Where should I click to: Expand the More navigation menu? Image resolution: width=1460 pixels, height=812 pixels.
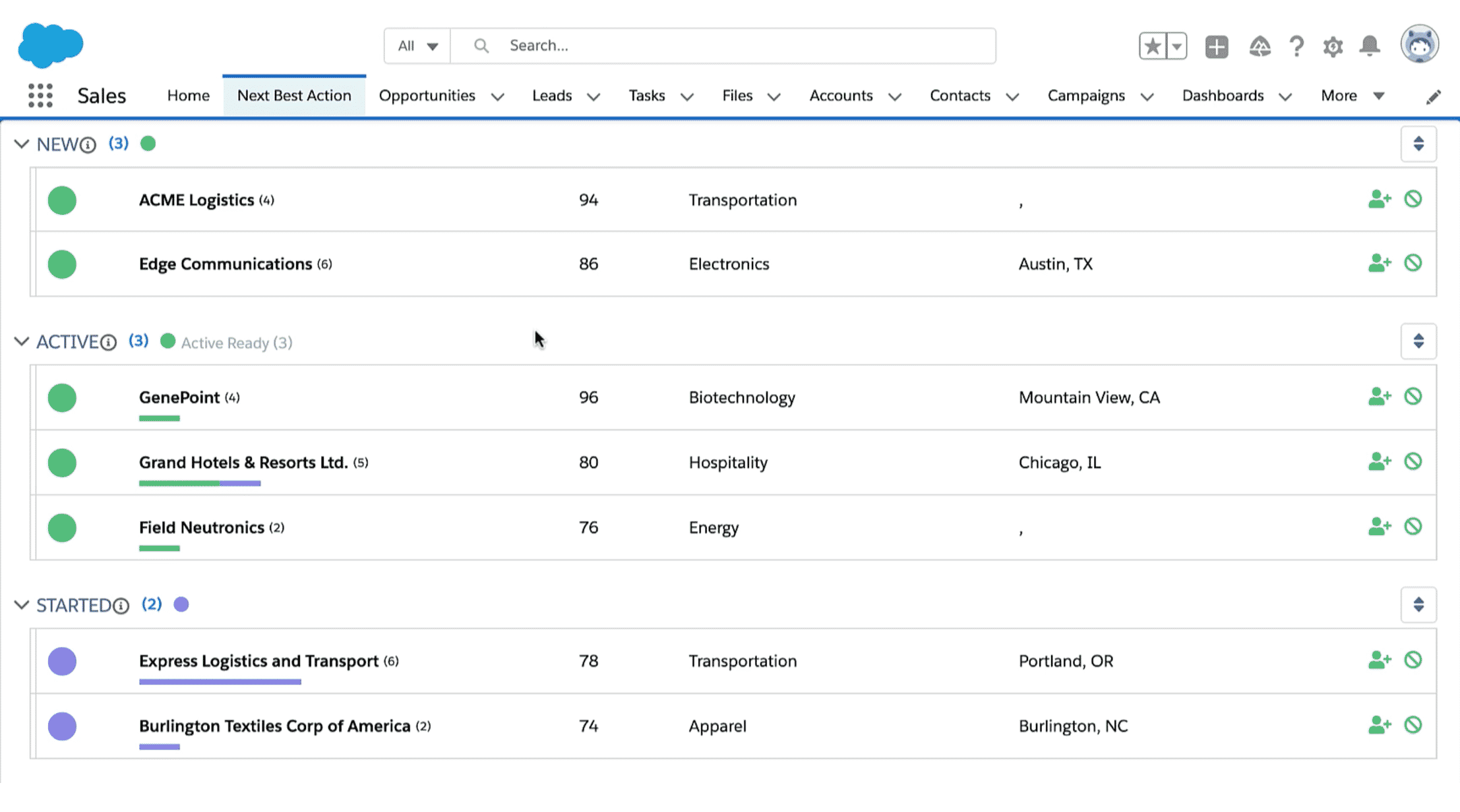[1352, 96]
